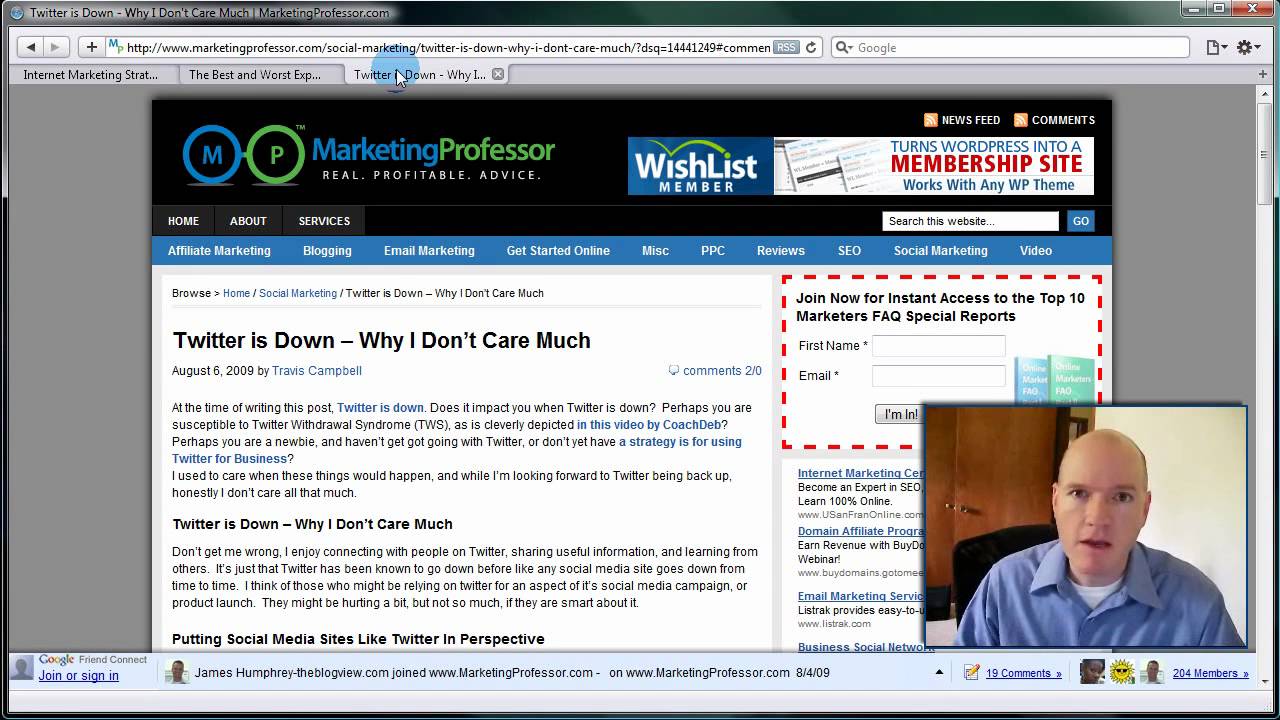Open 'Email Marketing Servic...' ad link
The image size is (1280, 720).
[861, 596]
